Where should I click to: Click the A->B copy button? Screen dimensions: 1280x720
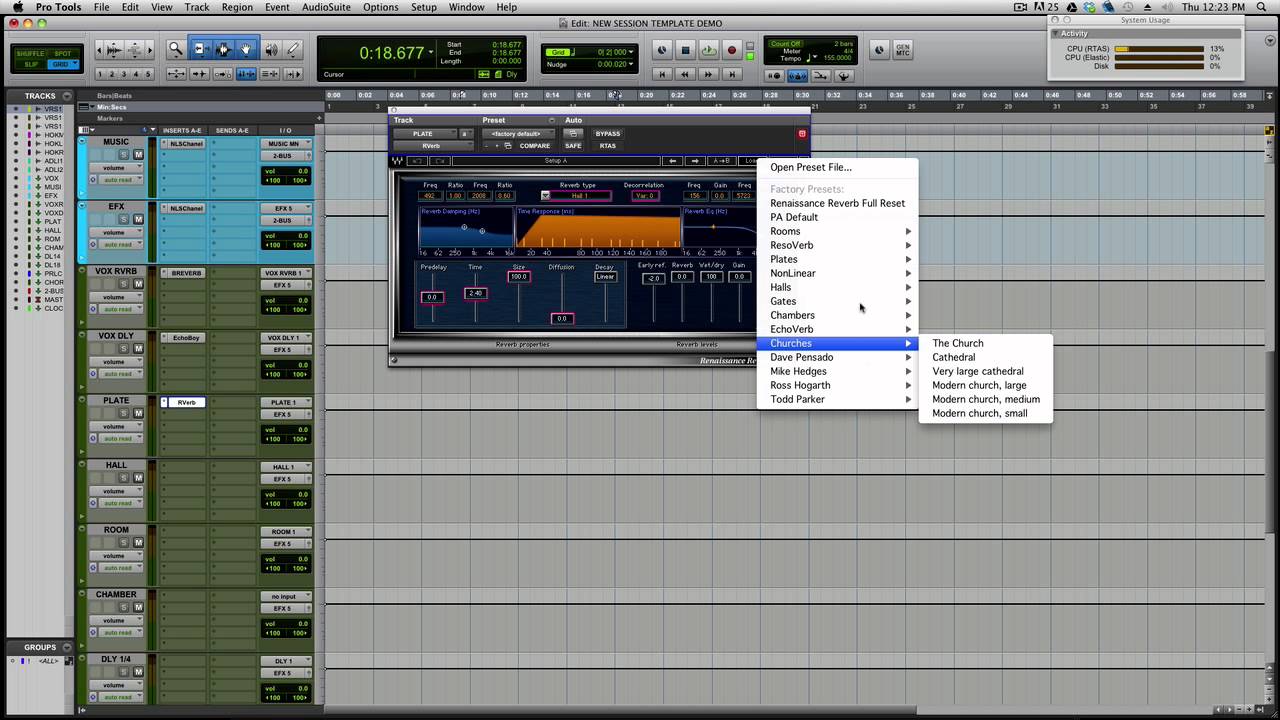[x=721, y=161]
